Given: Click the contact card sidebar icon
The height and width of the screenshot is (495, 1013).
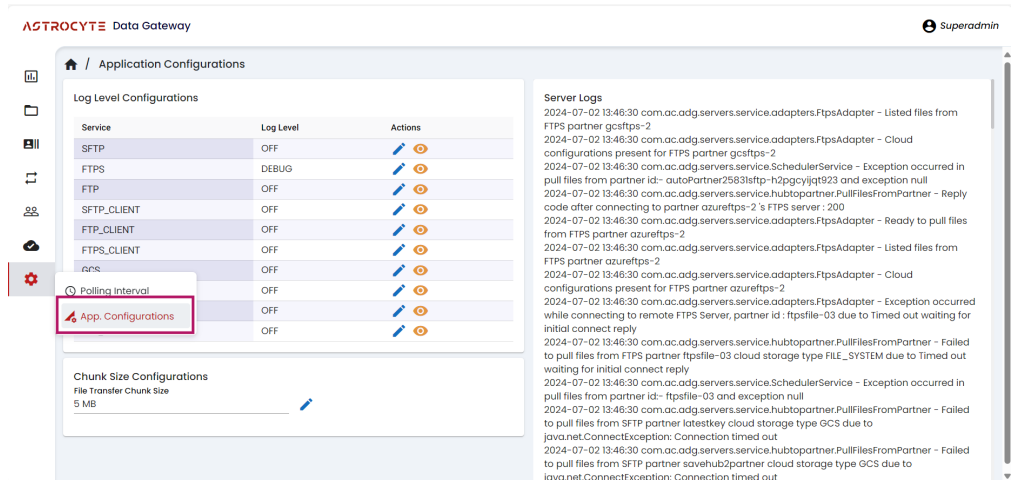Looking at the screenshot, I should click(31, 144).
